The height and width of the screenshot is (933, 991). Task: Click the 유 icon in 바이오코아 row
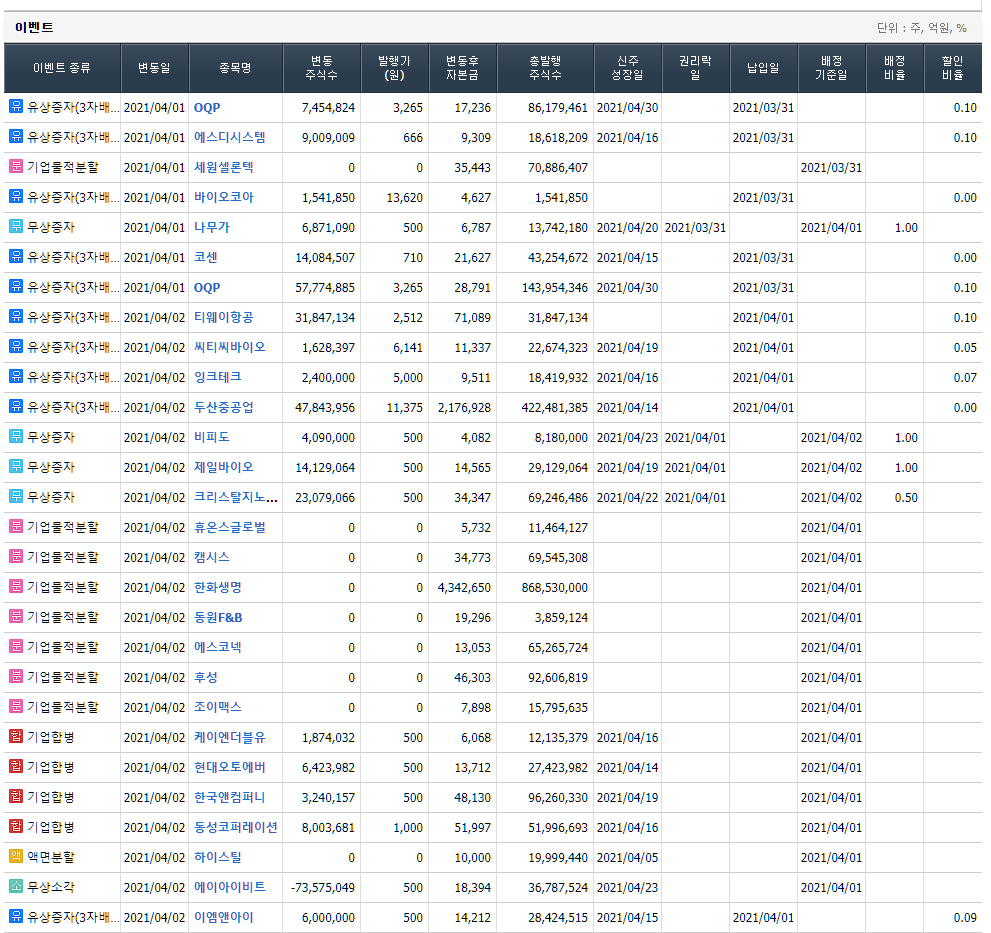pyautogui.click(x=16, y=197)
